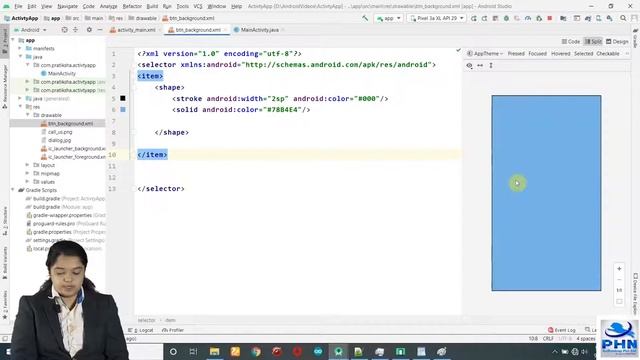Open the File menu
The height and width of the screenshot is (360, 640).
[x=18, y=6]
